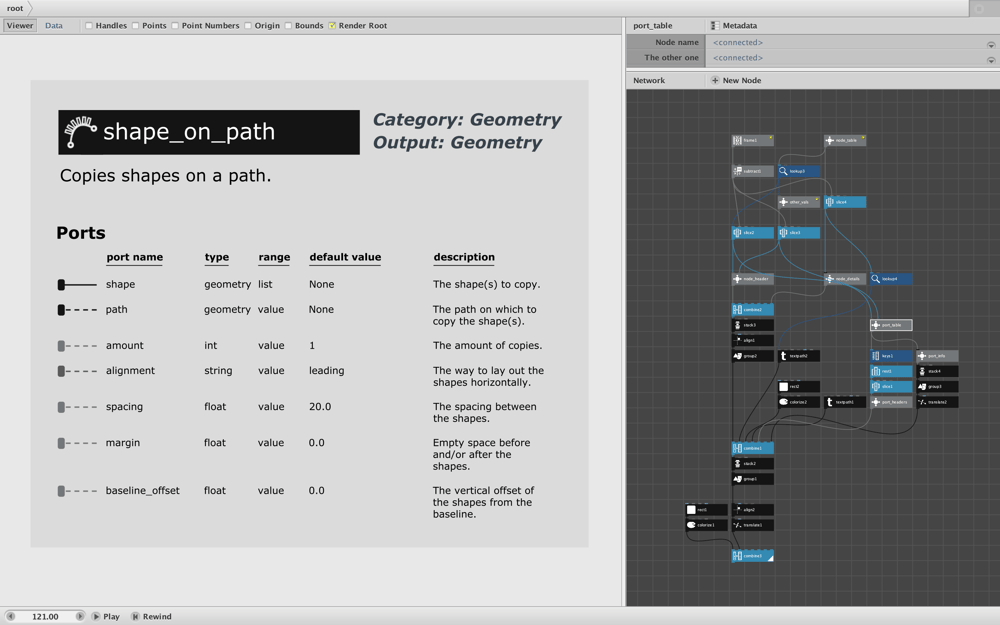Select the rect2 node

(798, 386)
